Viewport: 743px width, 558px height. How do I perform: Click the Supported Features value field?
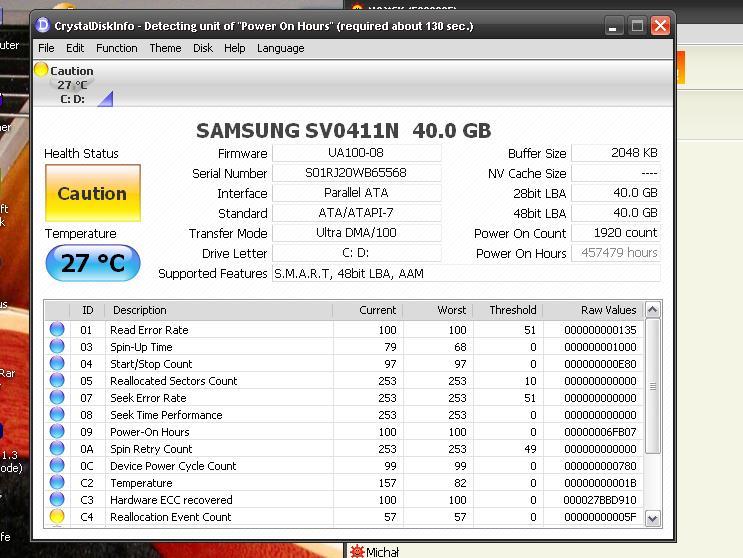coord(466,273)
